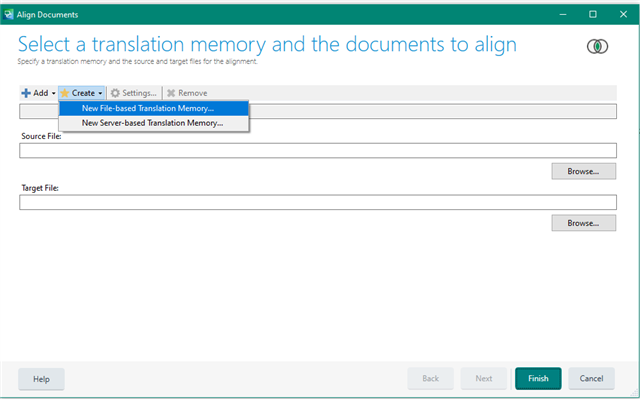Browse for the Source File
This screenshot has width=640, height=399.
pos(584,171)
